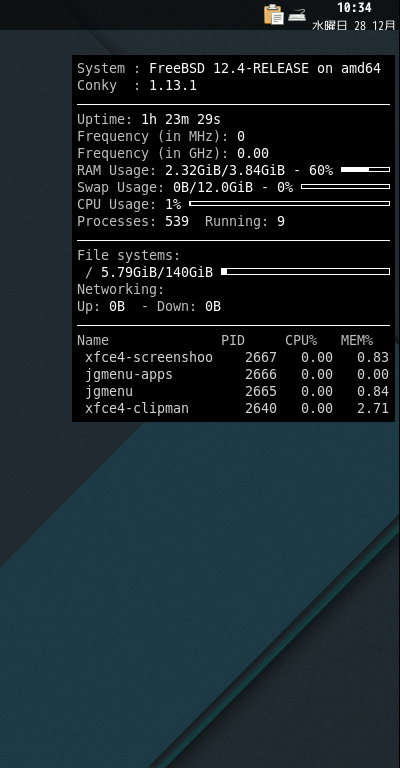Click the xfce4-clipman process name
The width and height of the screenshot is (400, 768).
click(x=137, y=408)
